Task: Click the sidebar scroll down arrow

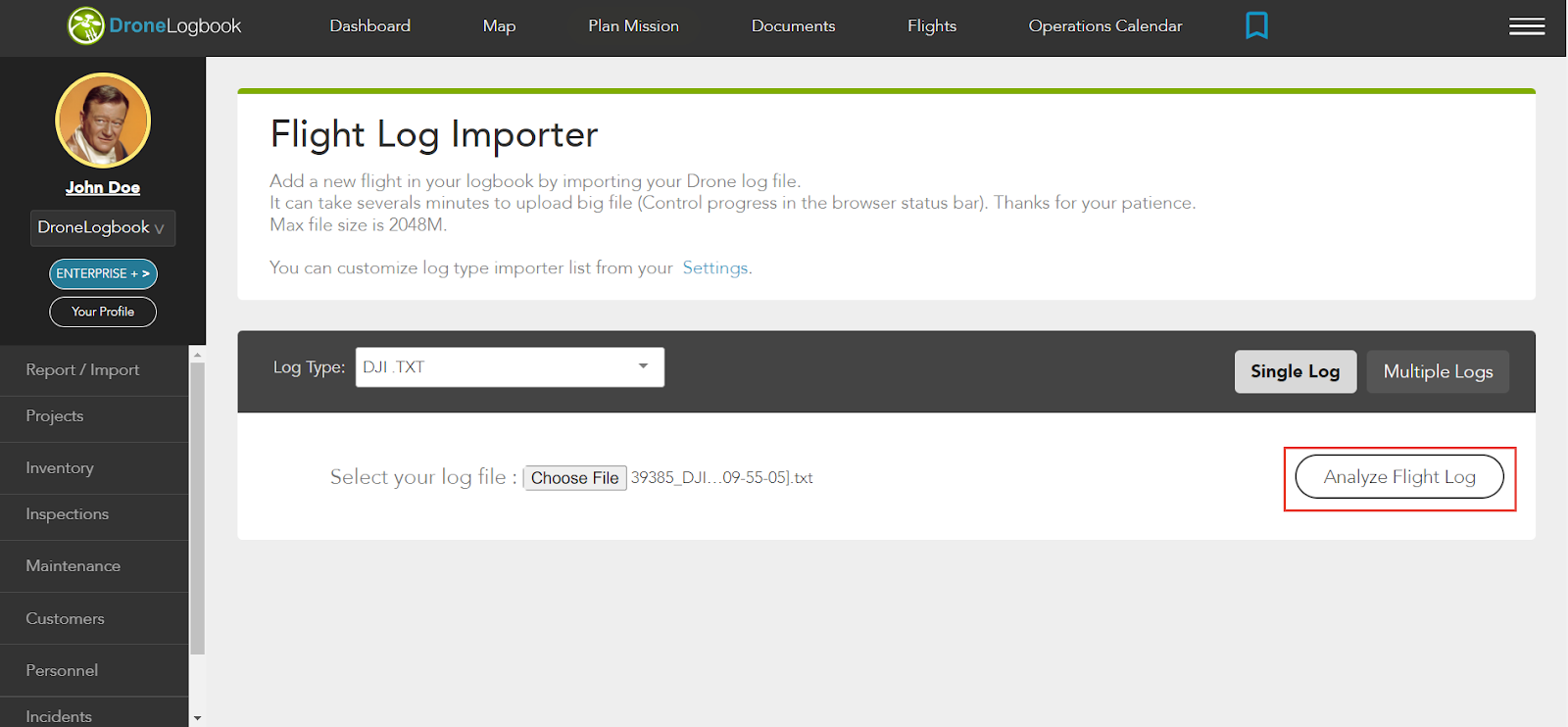Action: pos(197,718)
